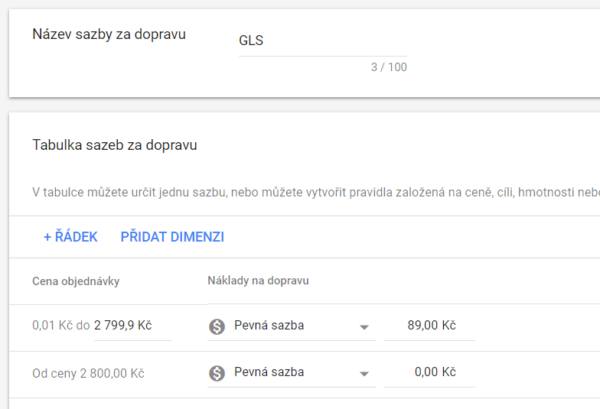Click the V tabulce můžete určit description text
Viewport: 600px width, 409px height.
[x=300, y=191]
